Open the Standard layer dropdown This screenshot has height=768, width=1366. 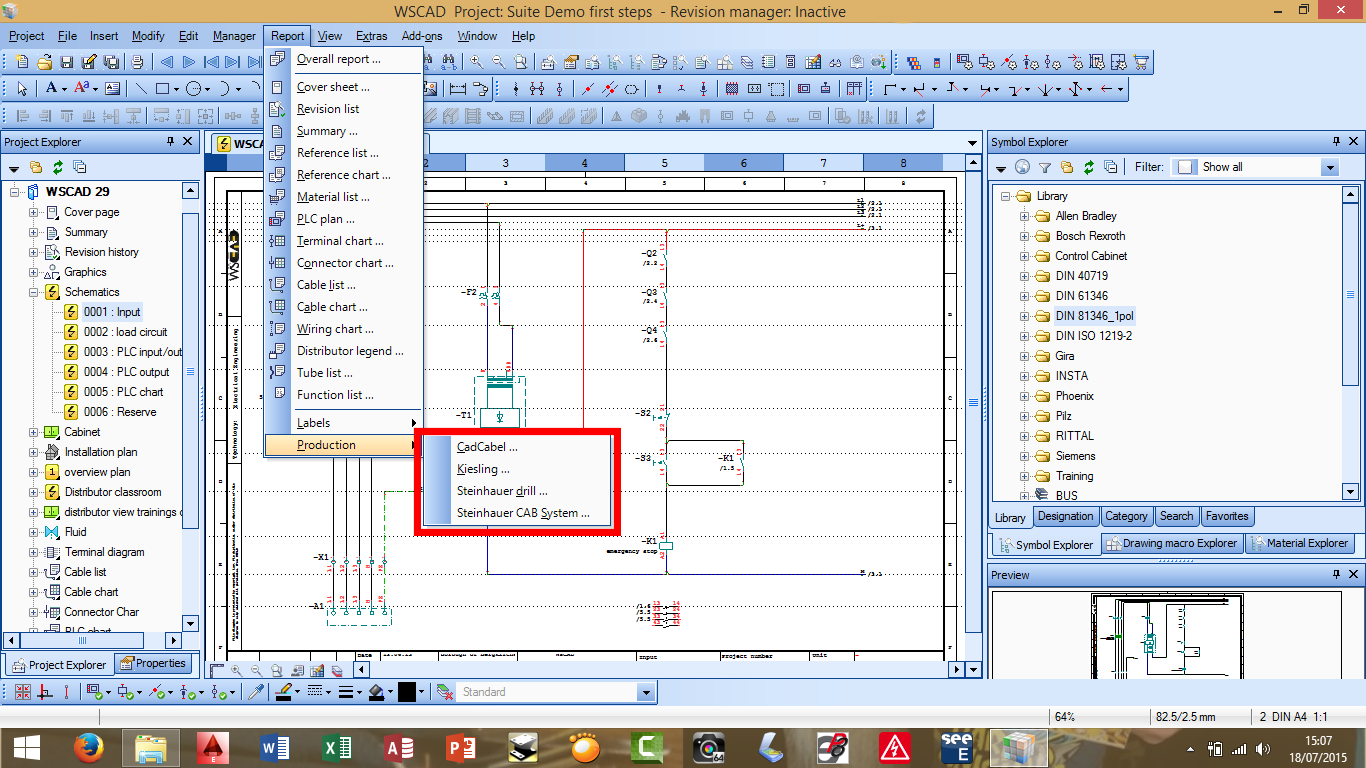(645, 692)
